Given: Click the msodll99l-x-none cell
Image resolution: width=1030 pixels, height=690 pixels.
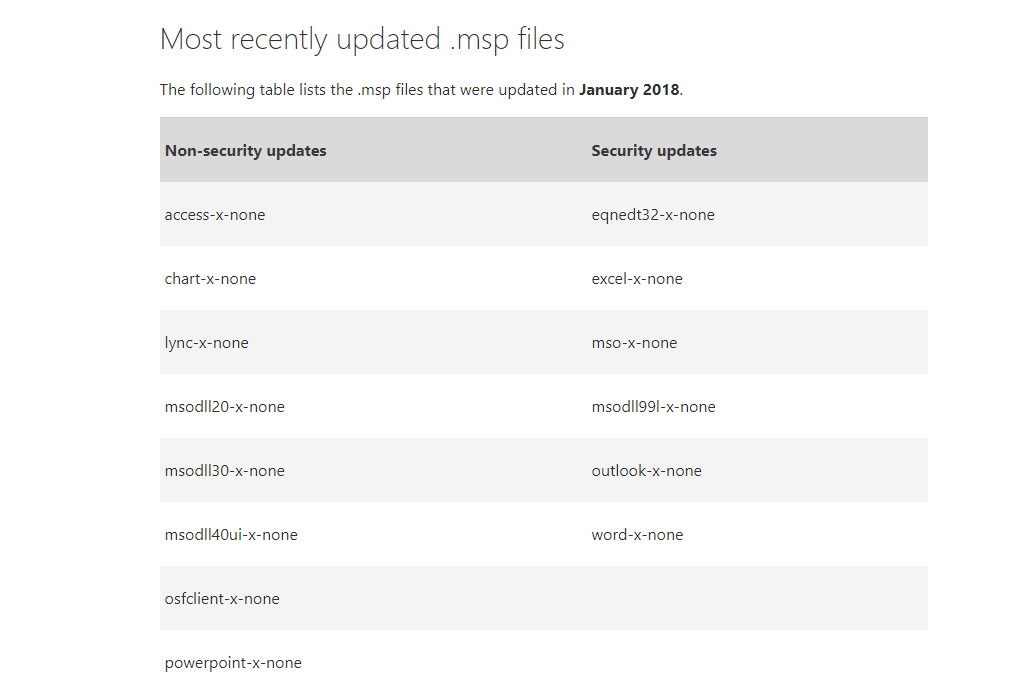Looking at the screenshot, I should click(653, 407).
